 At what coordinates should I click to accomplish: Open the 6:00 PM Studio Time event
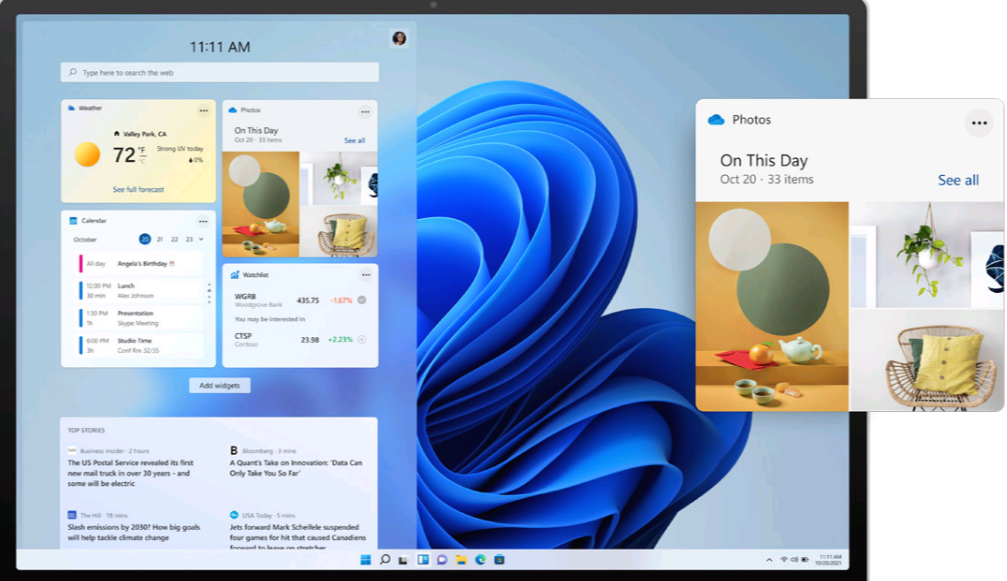pos(139,345)
